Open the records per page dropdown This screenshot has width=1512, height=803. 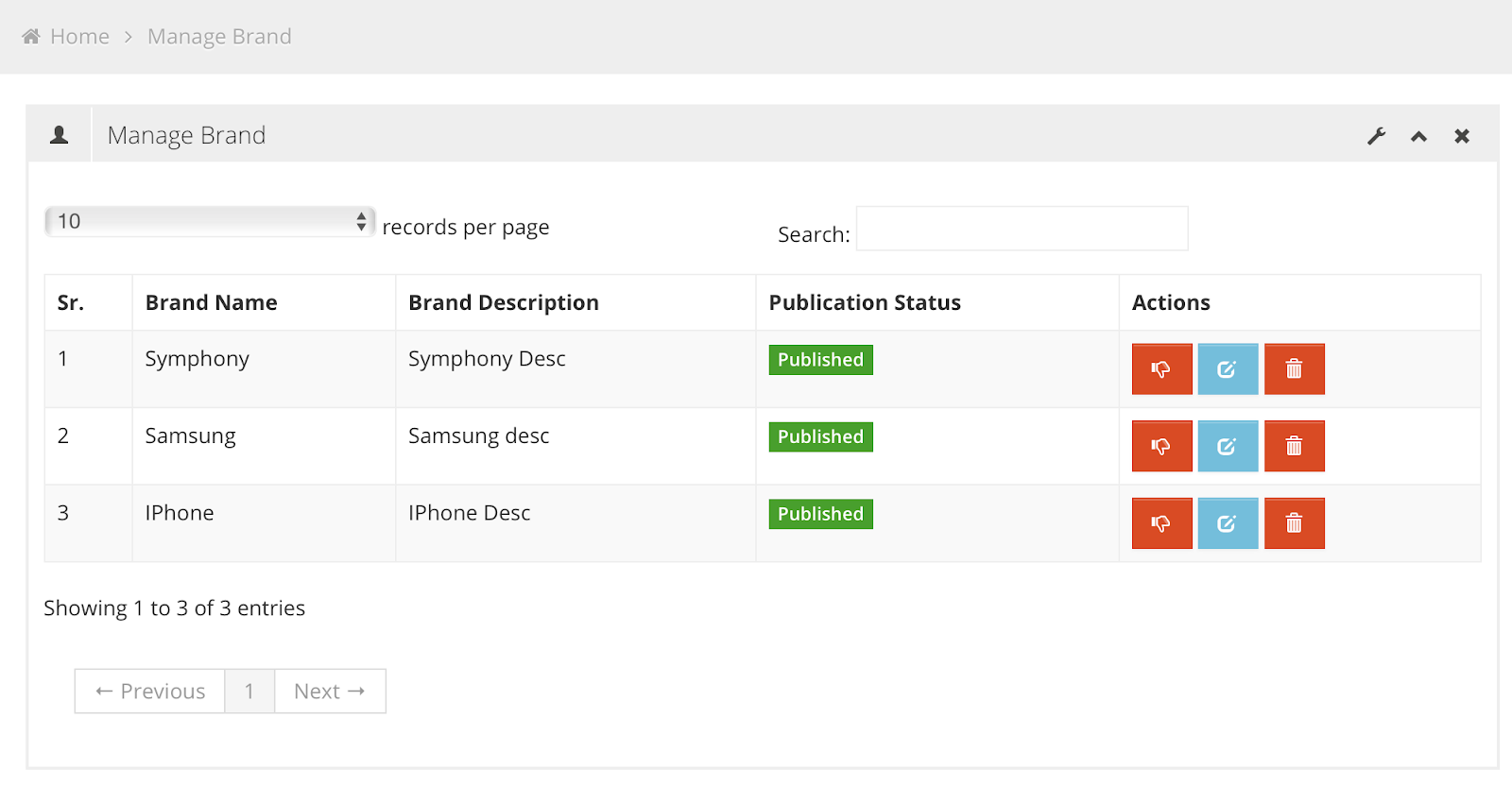tap(210, 221)
